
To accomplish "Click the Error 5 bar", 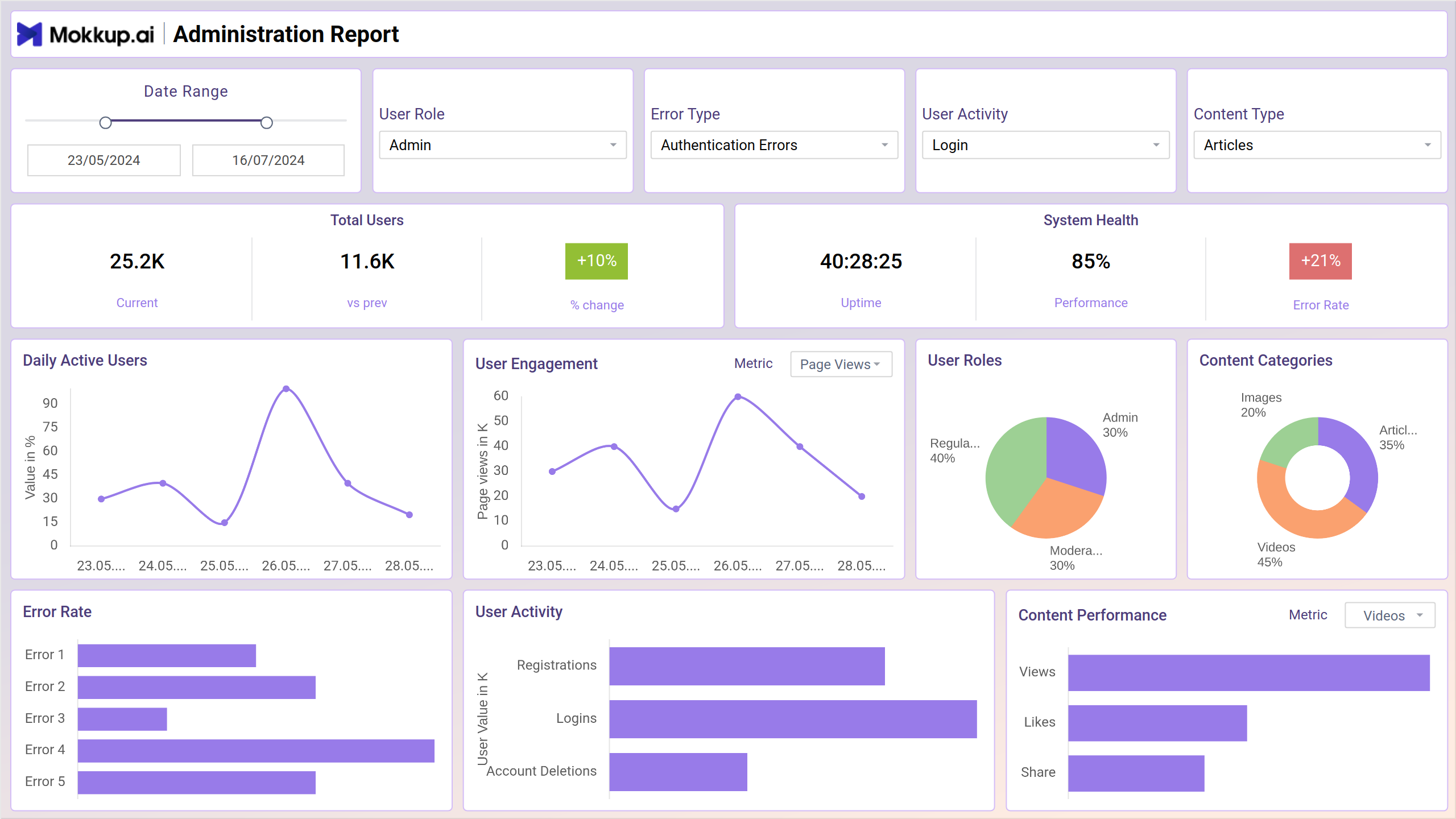I will pos(197,783).
